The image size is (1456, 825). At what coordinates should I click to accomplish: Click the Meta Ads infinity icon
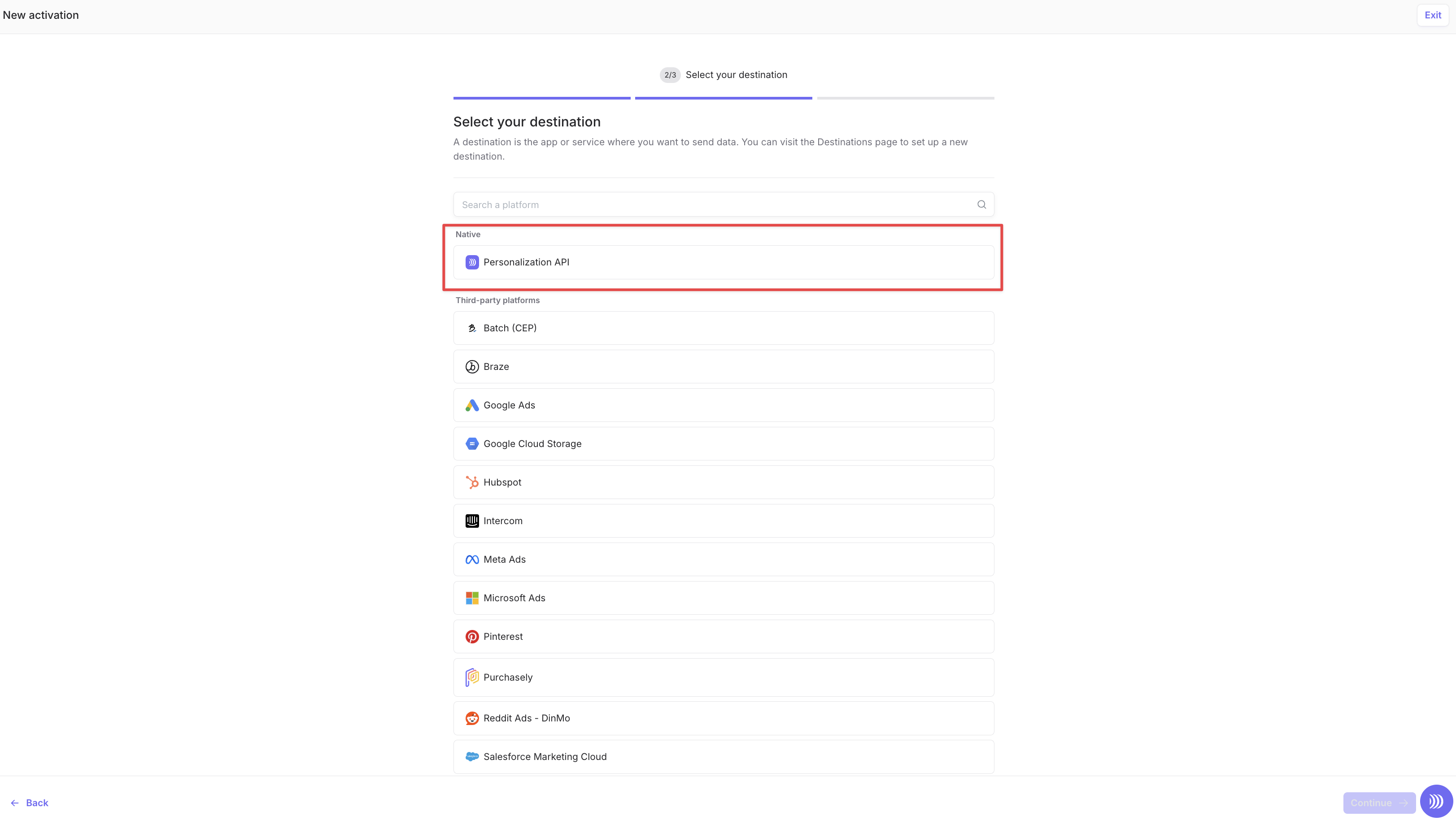pos(471,559)
